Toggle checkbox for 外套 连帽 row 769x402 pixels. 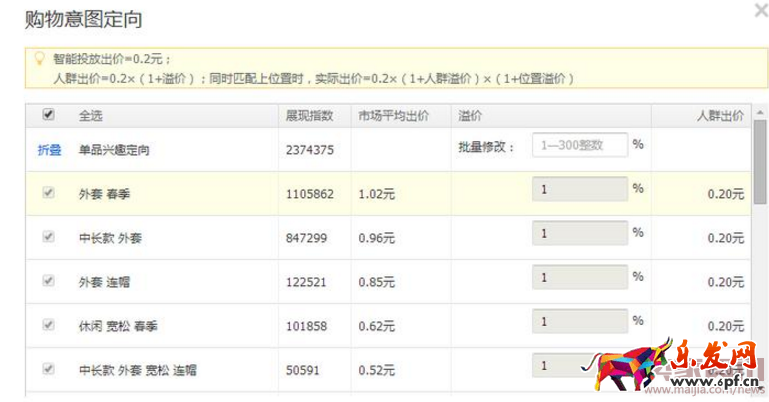(x=48, y=281)
